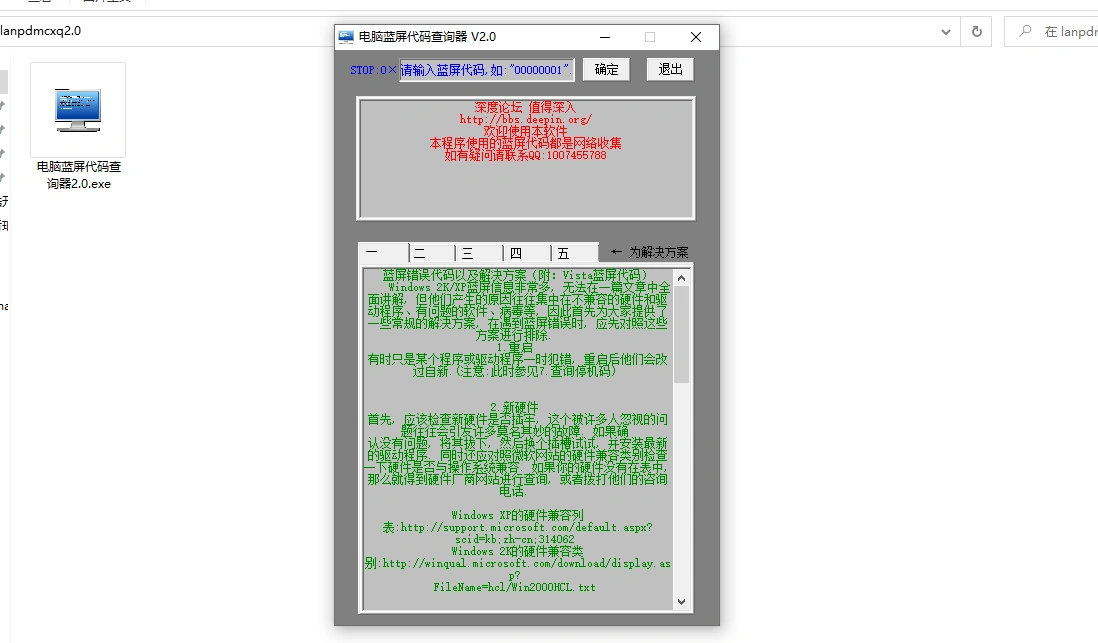Refresh the Explorer folder view
The height and width of the screenshot is (643, 1098).
coord(976,31)
